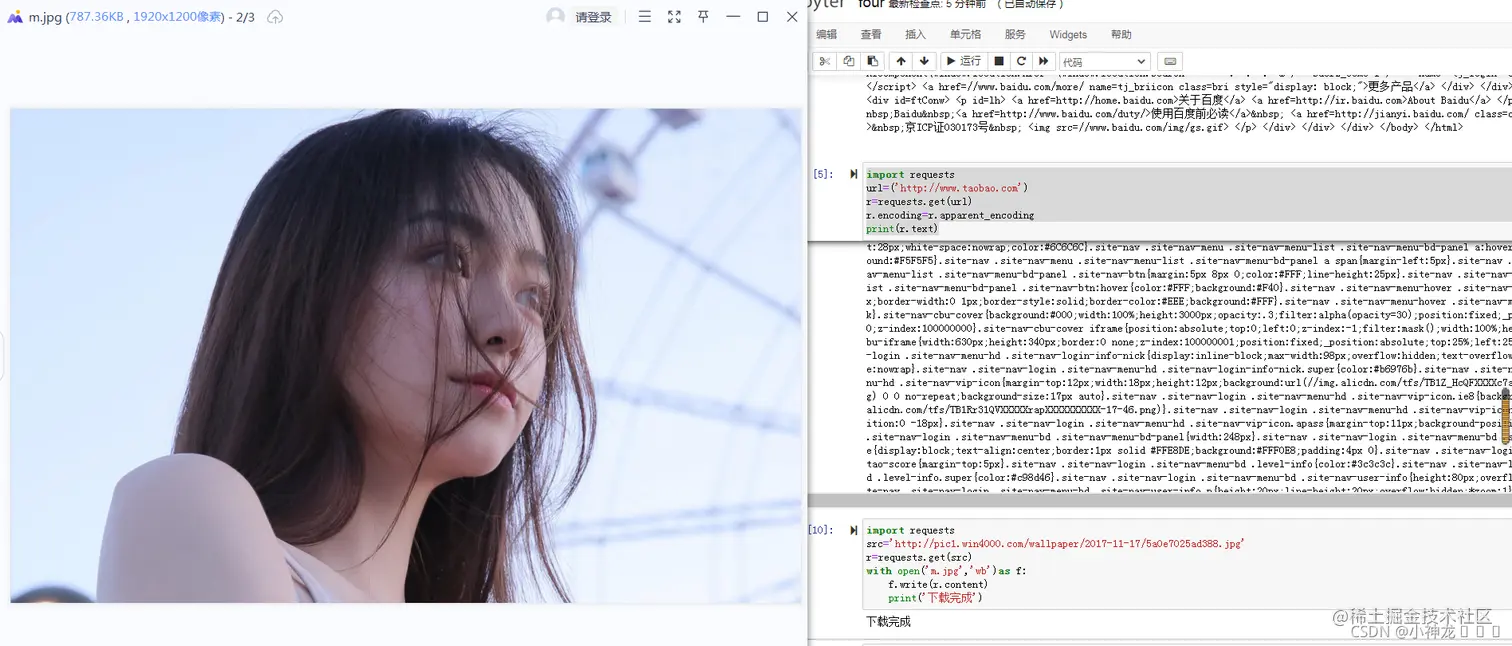This screenshot has width=1512, height=646.
Task: Click the 1920x1200像素 image info text
Action: click(177, 17)
